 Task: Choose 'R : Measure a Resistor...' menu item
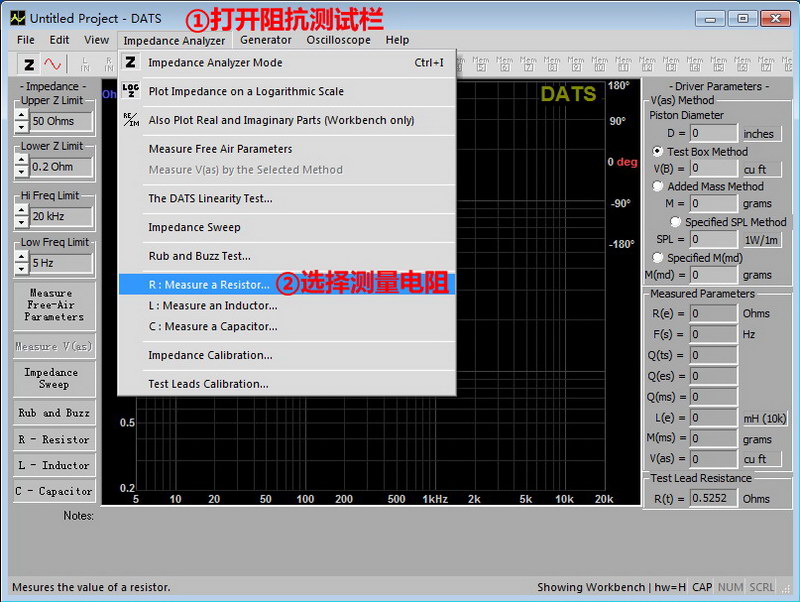point(209,284)
